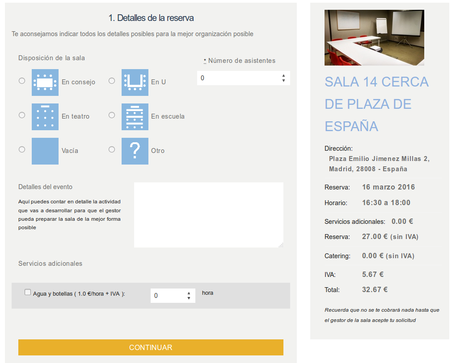Decrease number of attendees with down arrow
The image size is (460, 363).
284,80
